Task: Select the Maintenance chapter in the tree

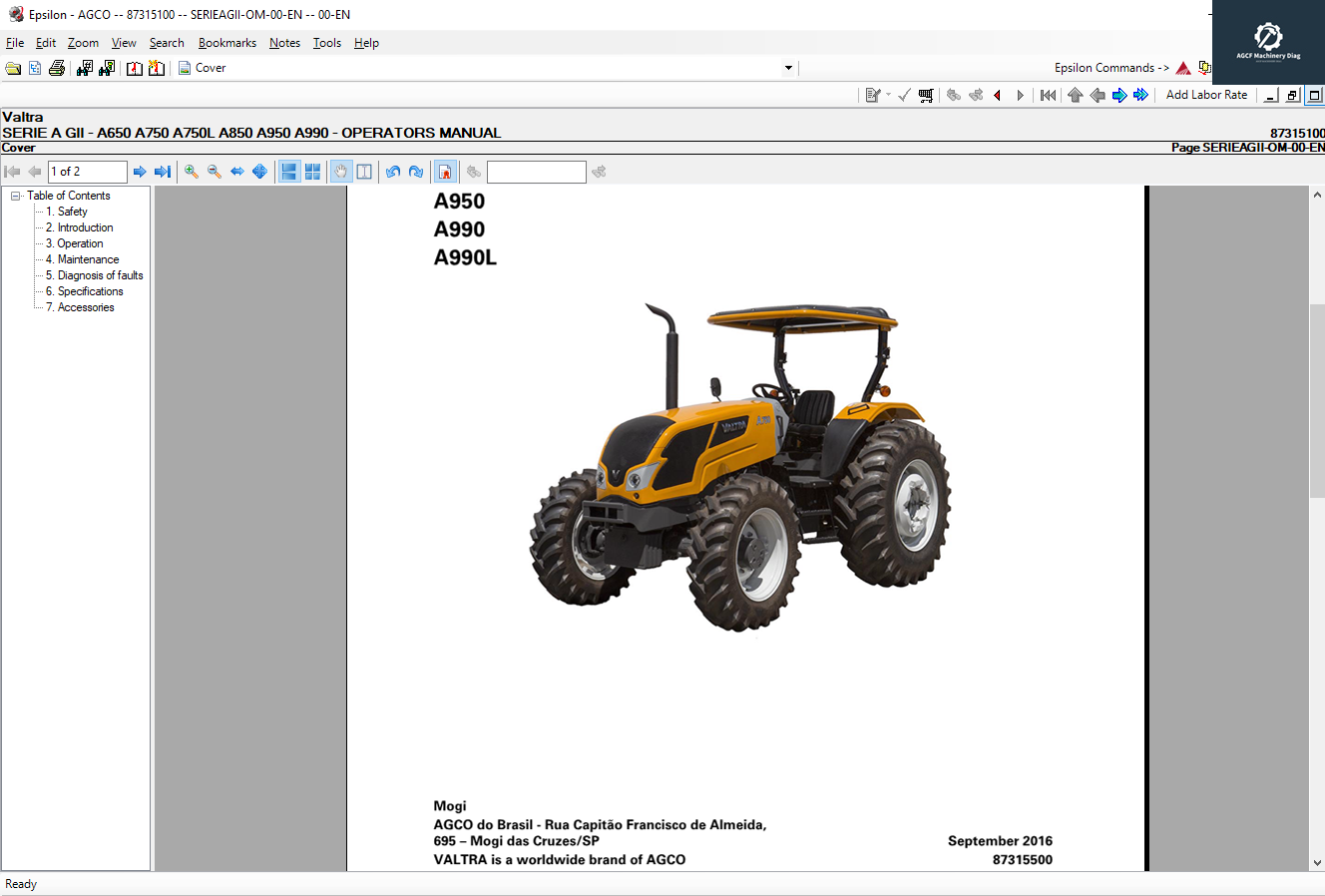Action: [84, 258]
